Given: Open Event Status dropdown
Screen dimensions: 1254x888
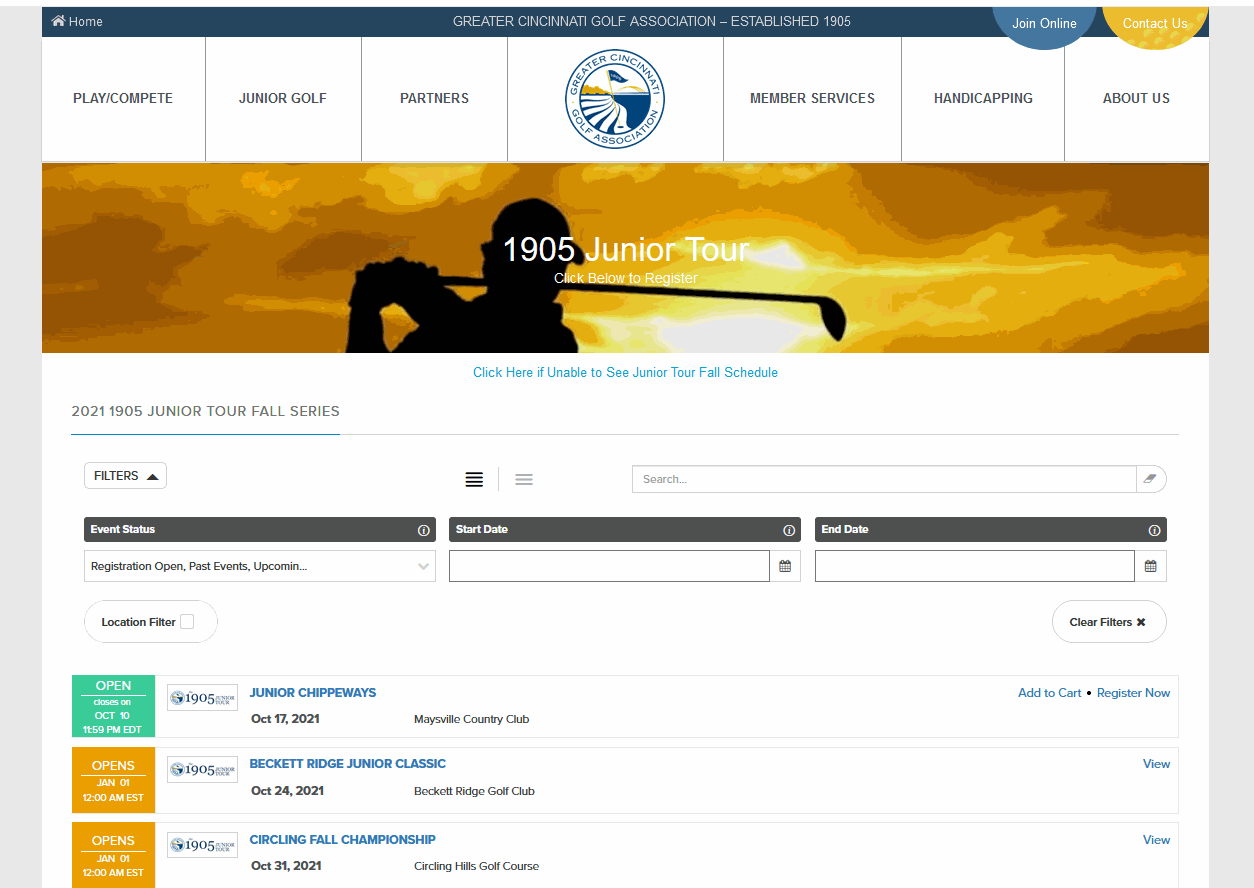Looking at the screenshot, I should 260,566.
